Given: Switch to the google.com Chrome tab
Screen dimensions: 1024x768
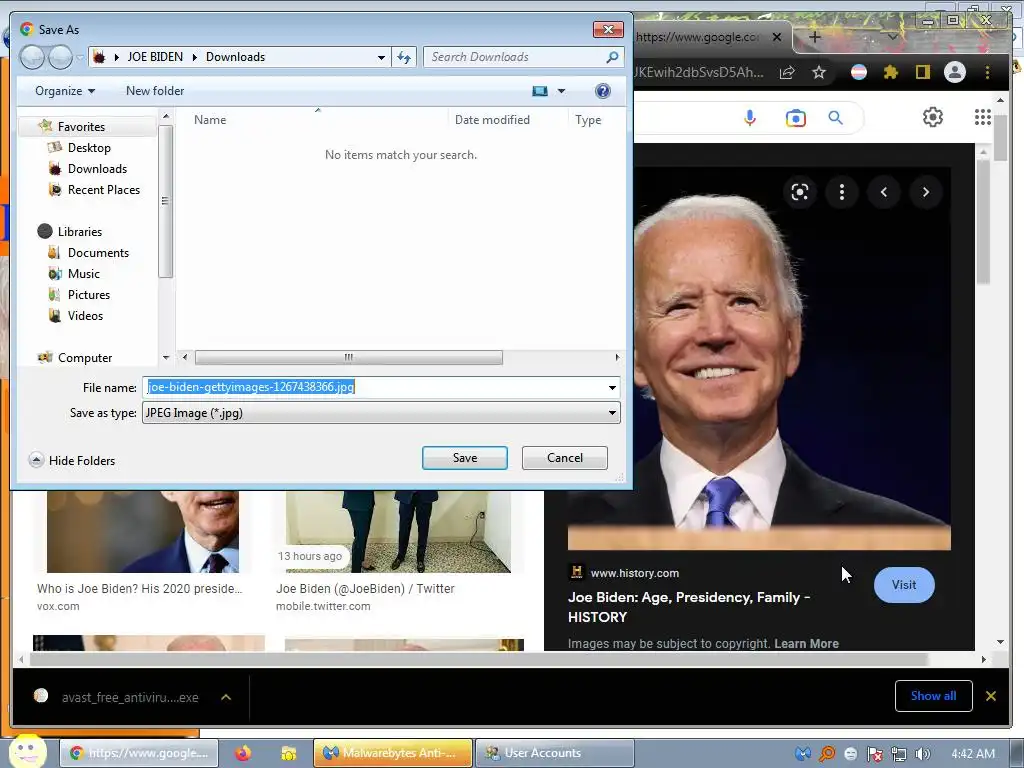Looking at the screenshot, I should tap(697, 37).
